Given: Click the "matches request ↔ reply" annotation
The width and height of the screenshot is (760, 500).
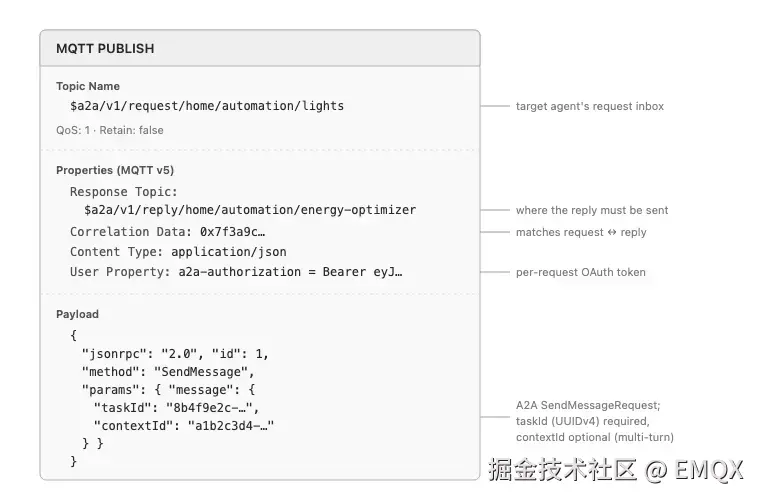Looking at the screenshot, I should tap(581, 232).
